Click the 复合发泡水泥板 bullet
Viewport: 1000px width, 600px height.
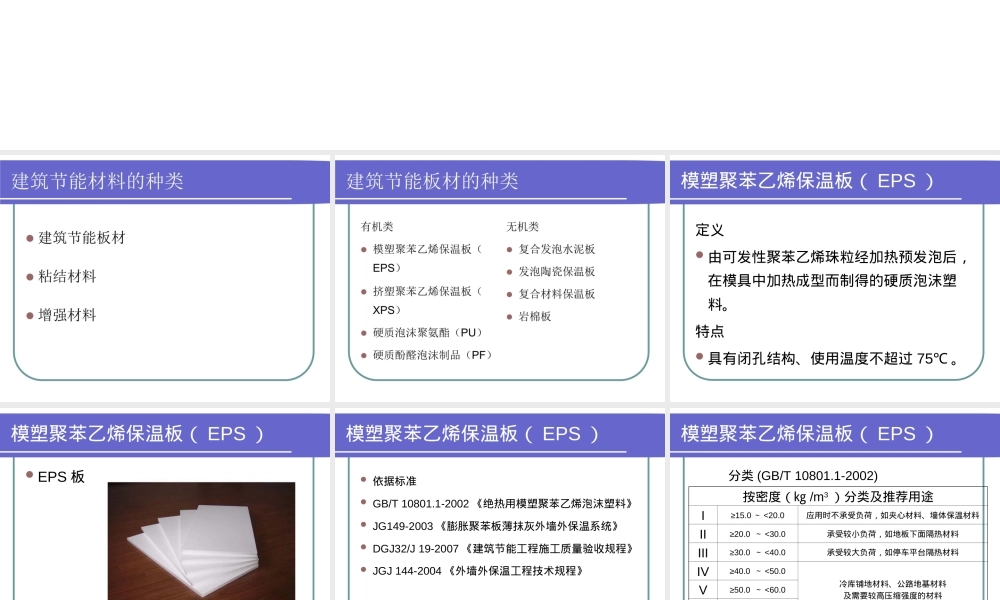(x=557, y=249)
